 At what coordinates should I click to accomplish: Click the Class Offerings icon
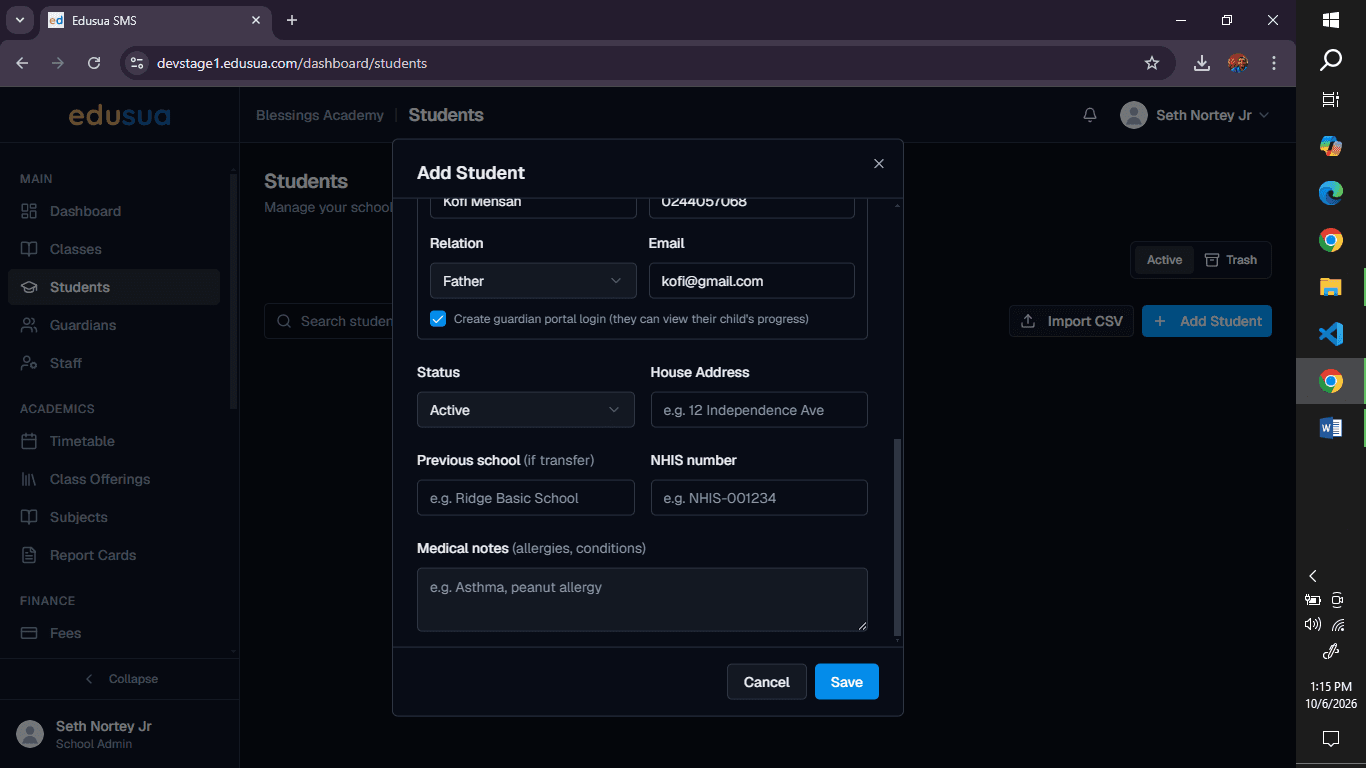tap(29, 479)
